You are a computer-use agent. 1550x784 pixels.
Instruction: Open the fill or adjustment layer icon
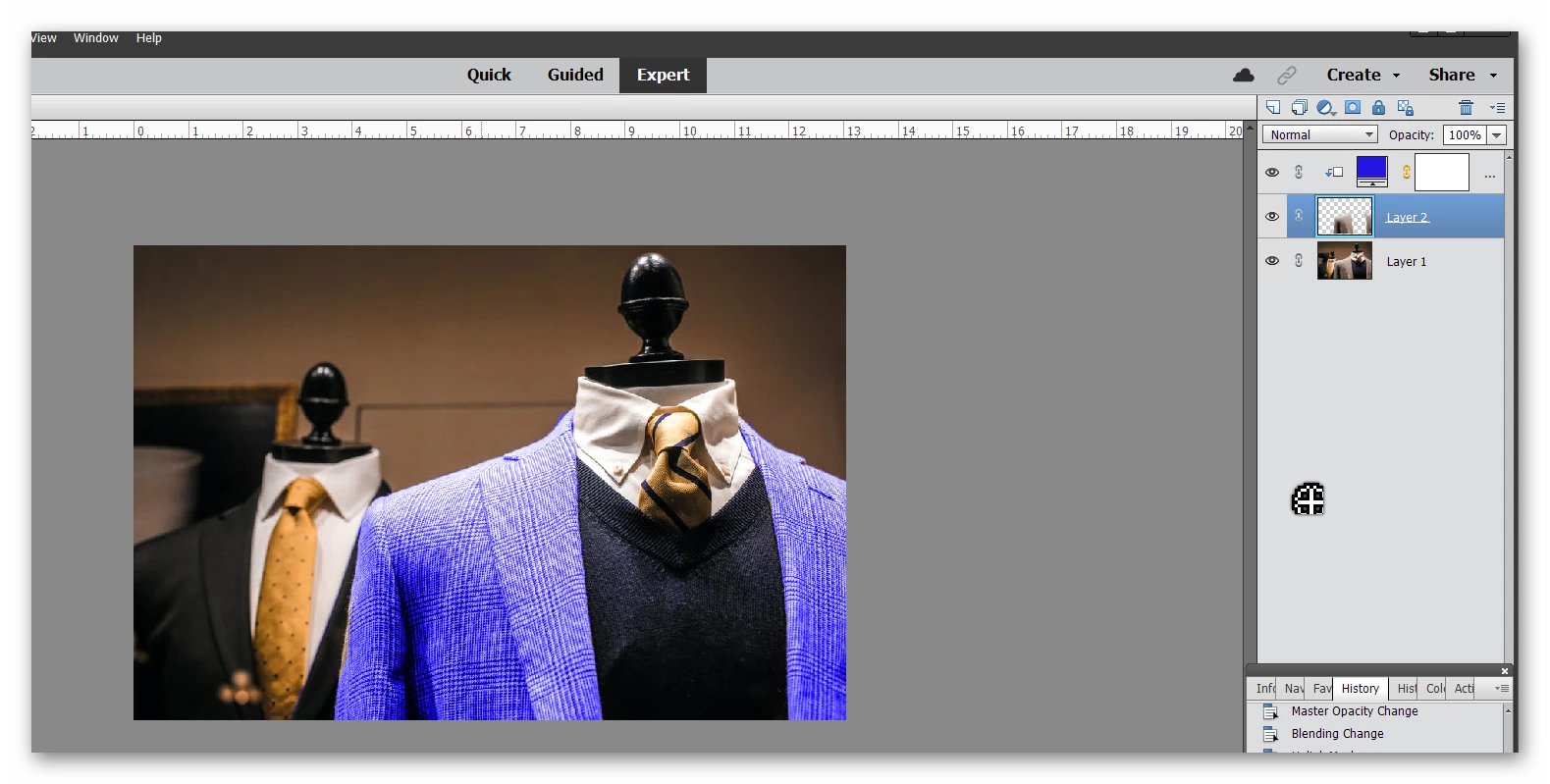click(x=1326, y=107)
